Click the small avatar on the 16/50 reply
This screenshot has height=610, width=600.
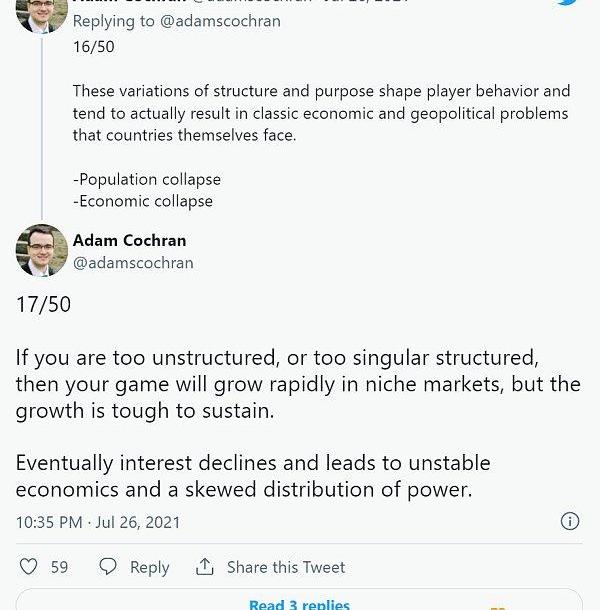tap(42, 13)
